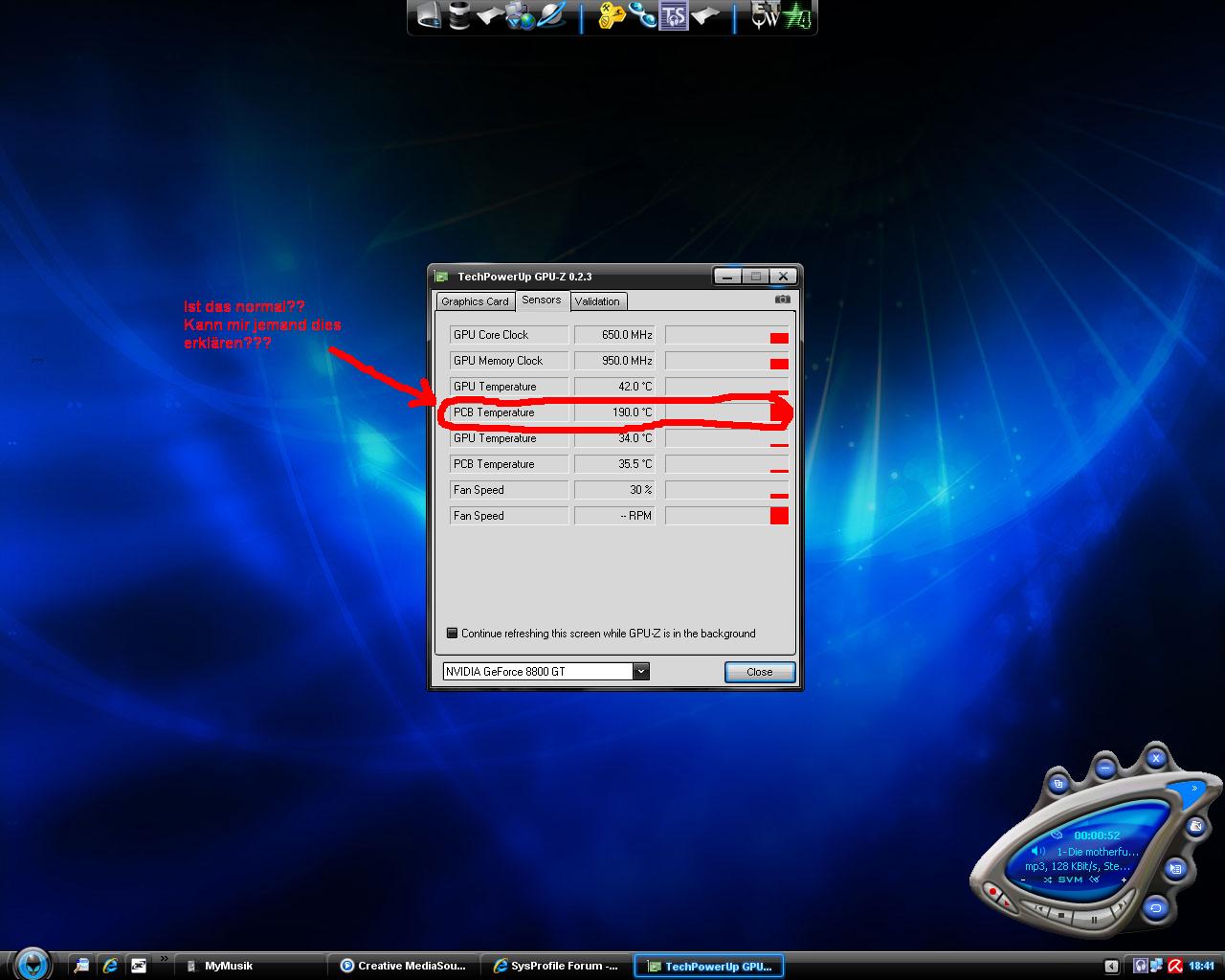Decrease volume with minus in player display
Viewport: 1225px width, 980px height.
tap(1023, 880)
